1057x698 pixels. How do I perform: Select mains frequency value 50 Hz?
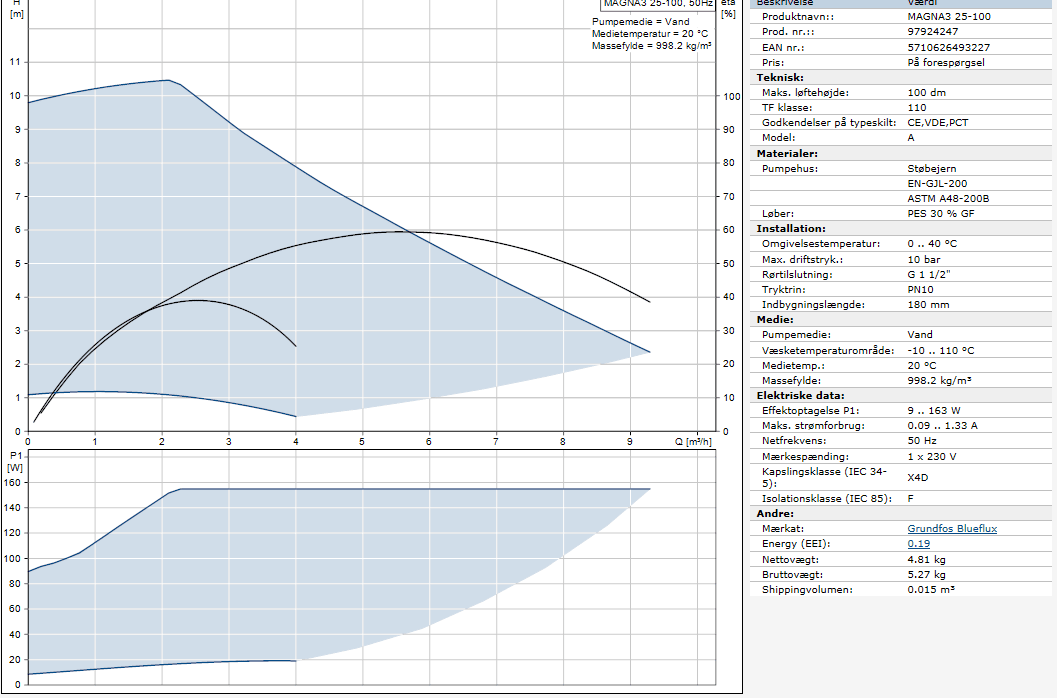922,440
